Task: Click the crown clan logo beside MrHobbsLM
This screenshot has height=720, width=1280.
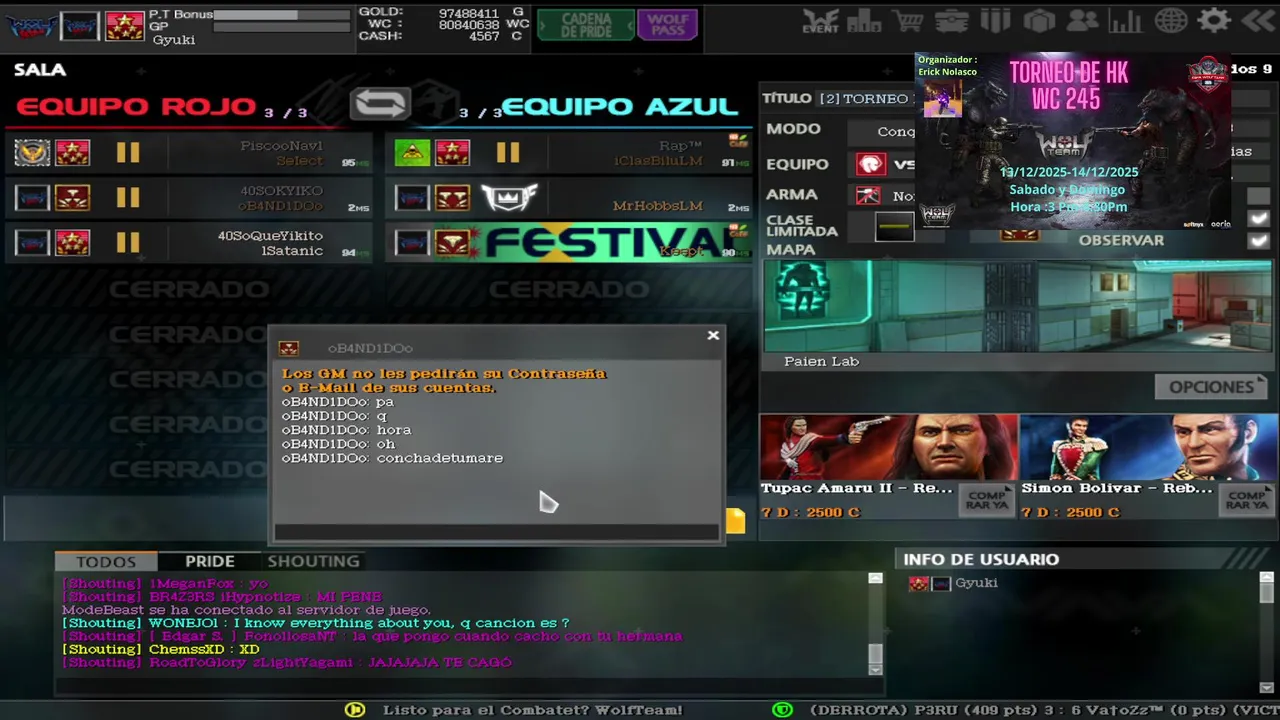Action: pos(510,197)
